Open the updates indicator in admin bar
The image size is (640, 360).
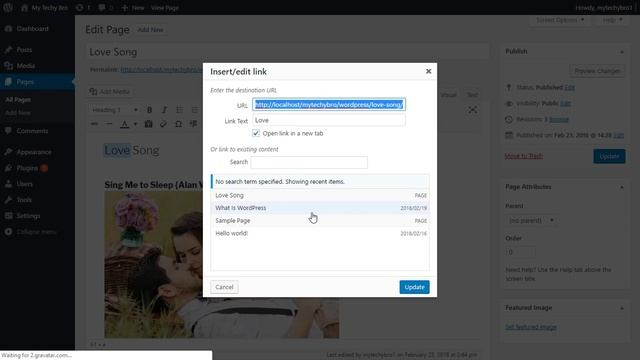(x=83, y=7)
